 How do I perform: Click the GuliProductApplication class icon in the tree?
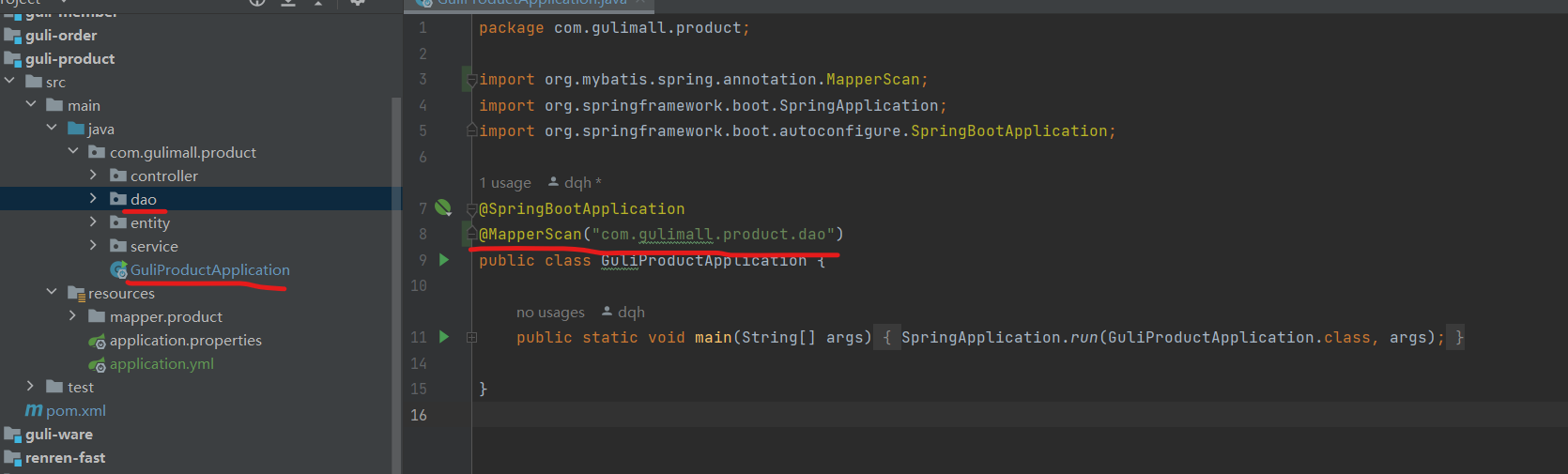pyautogui.click(x=118, y=270)
